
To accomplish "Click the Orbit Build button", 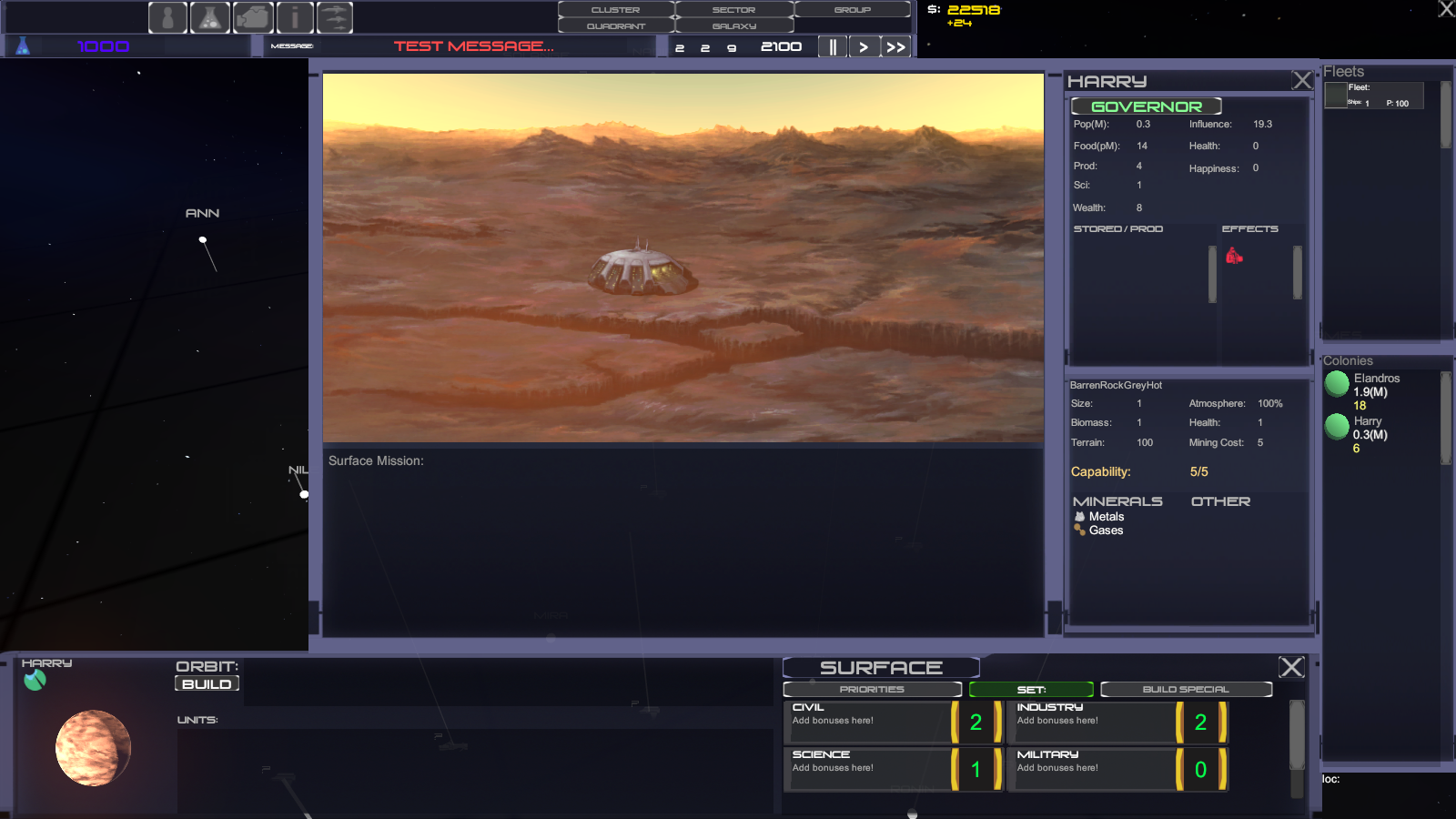I will tap(207, 683).
